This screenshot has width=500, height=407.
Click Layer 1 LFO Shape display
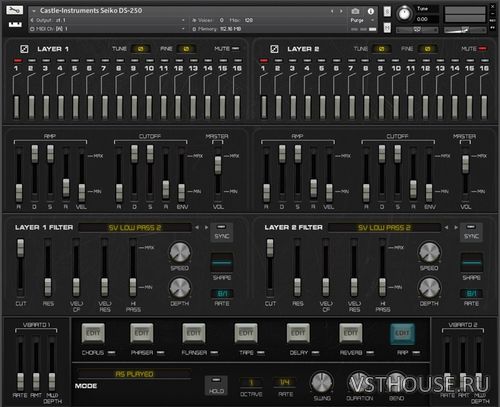[x=222, y=263]
